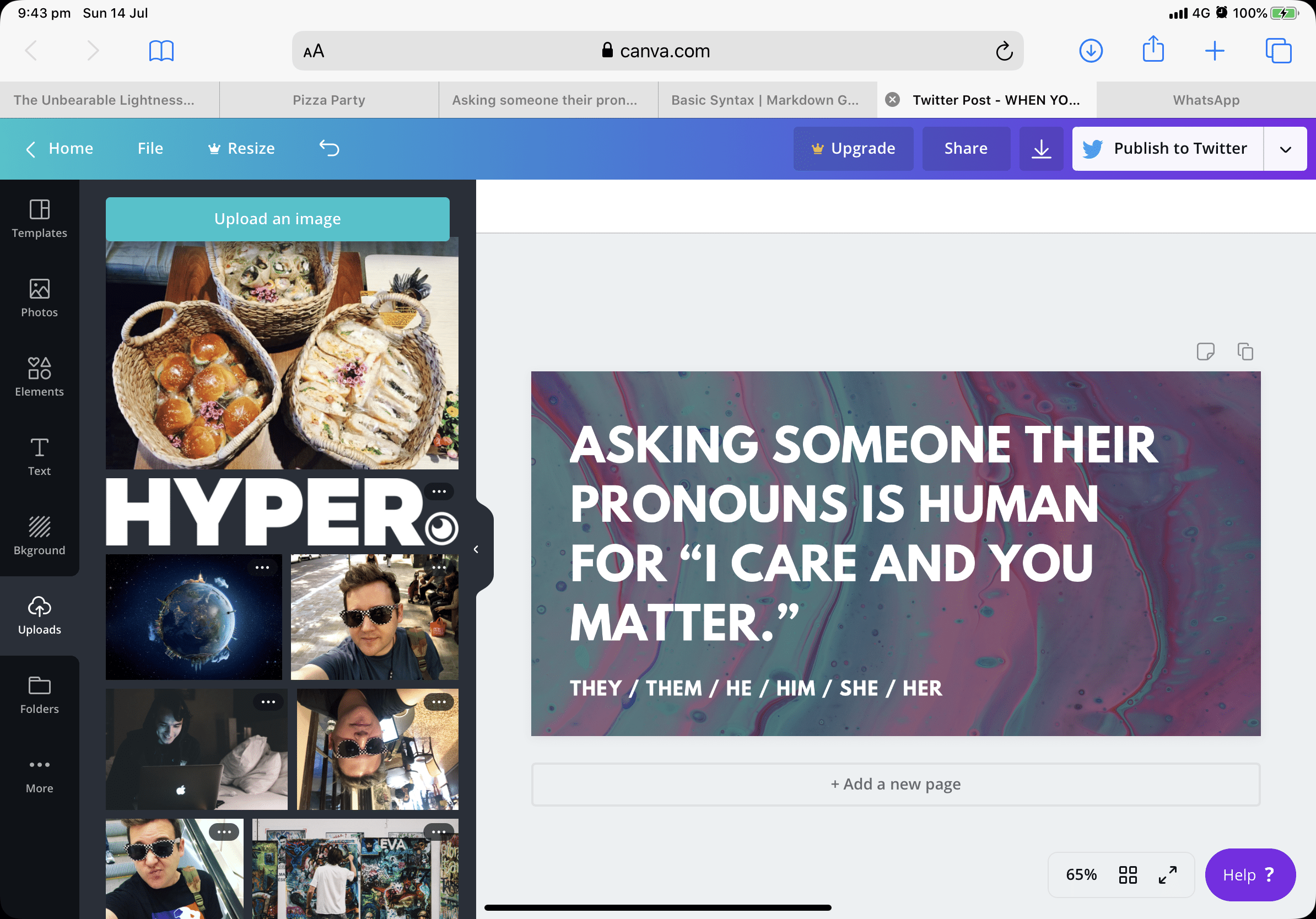Open the Photos sidebar panel
The image size is (1316, 919).
pos(39,298)
